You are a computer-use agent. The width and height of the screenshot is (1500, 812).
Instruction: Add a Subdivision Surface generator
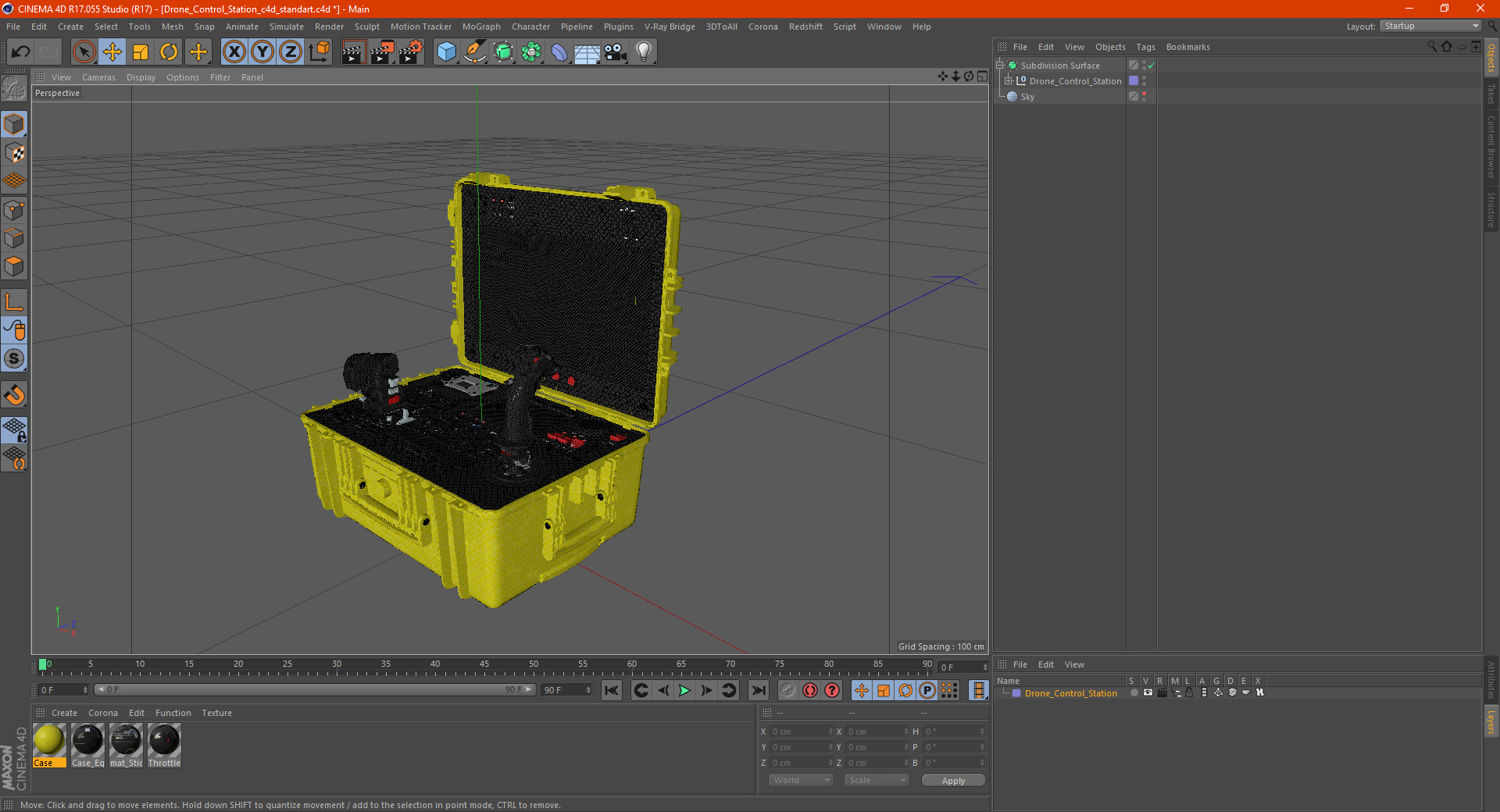tap(503, 52)
